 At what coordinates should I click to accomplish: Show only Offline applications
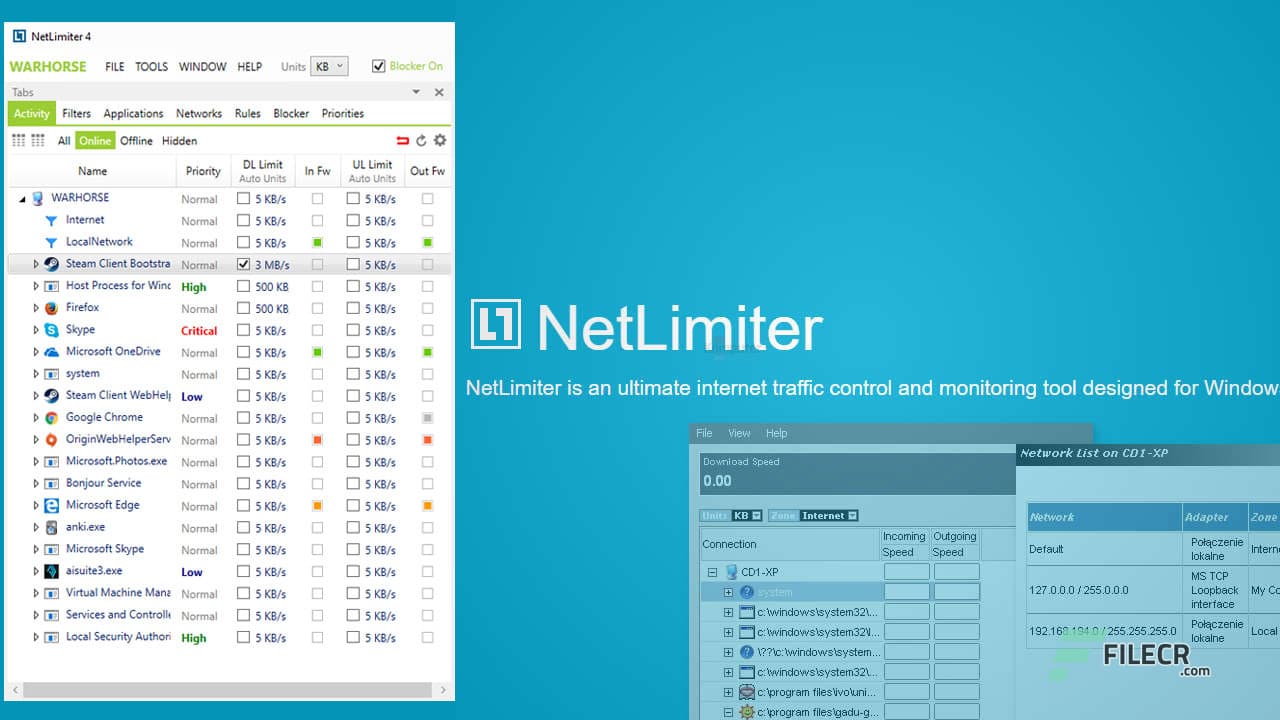[x=136, y=140]
